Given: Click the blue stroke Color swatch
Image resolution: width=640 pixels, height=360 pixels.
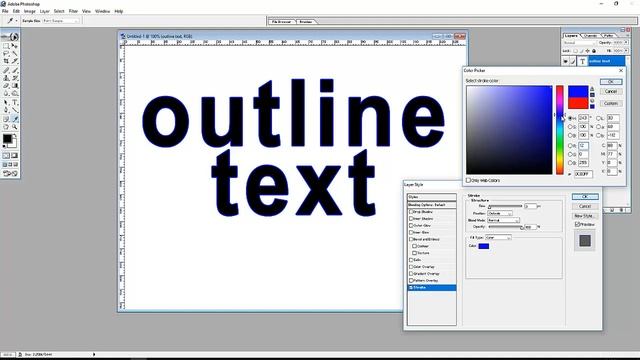Looking at the screenshot, I should [484, 246].
